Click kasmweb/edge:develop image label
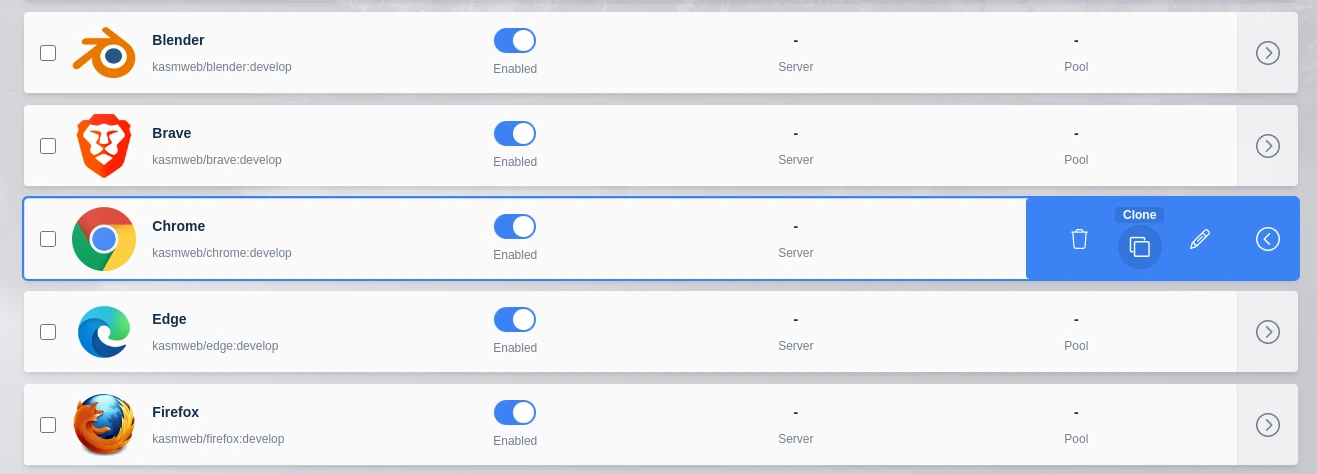This screenshot has height=474, width=1317. (215, 346)
